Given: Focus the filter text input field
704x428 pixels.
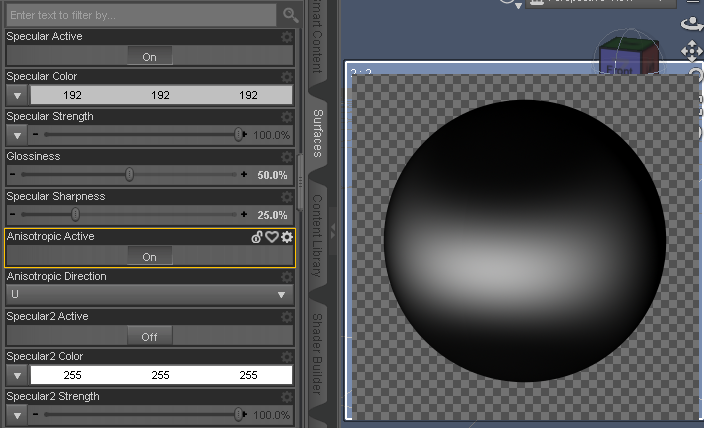Looking at the screenshot, I should [141, 15].
